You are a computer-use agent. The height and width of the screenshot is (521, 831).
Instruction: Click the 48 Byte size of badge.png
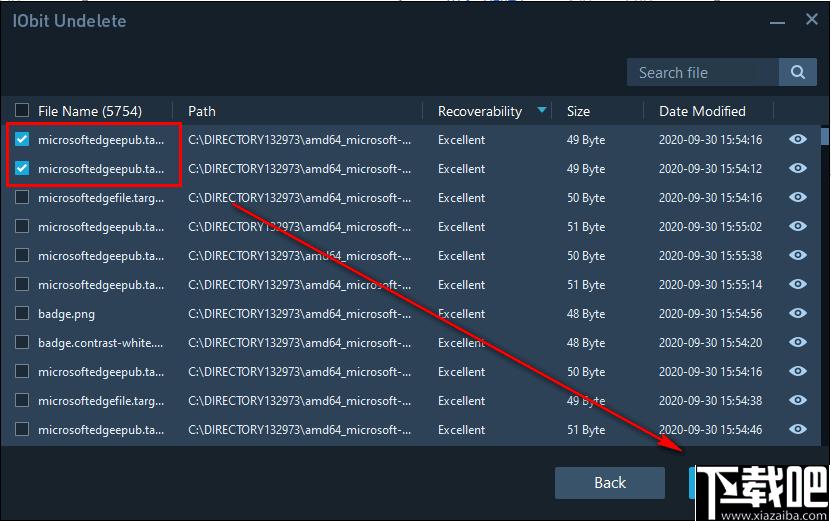click(x=586, y=314)
